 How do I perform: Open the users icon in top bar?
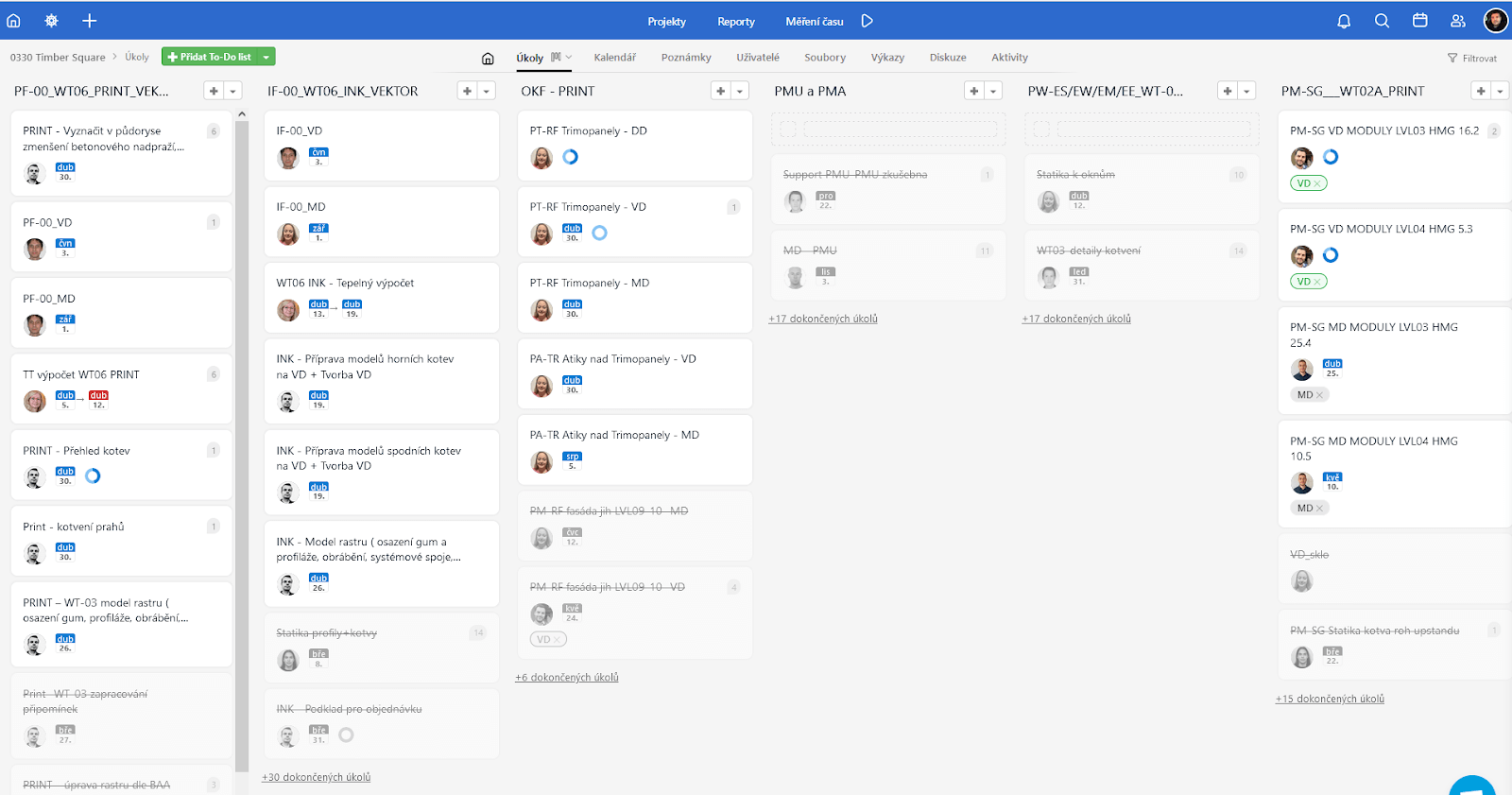pos(1458,21)
